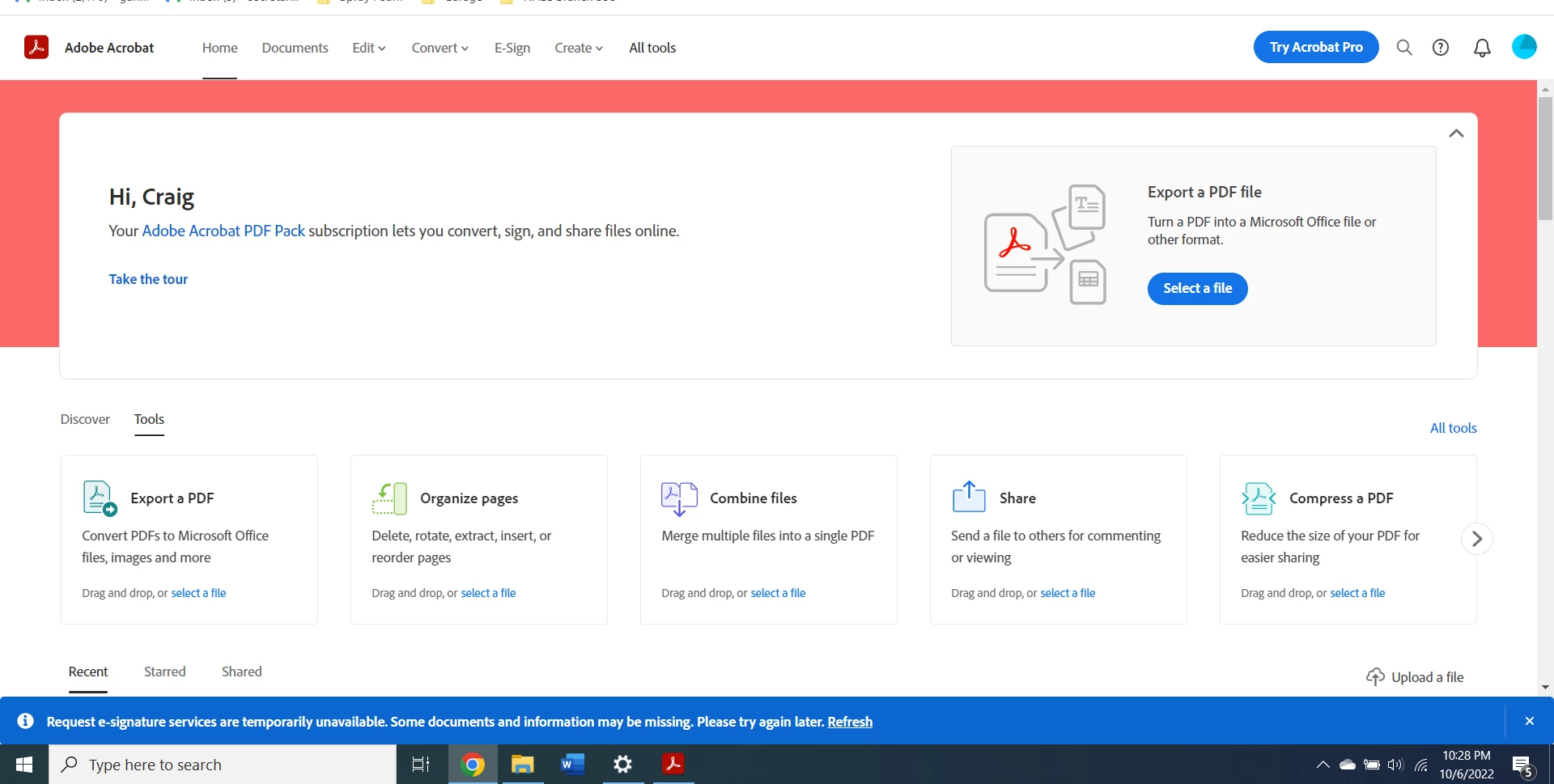The image size is (1554, 784).
Task: Open Google Chrome from the taskbar
Action: click(x=473, y=765)
